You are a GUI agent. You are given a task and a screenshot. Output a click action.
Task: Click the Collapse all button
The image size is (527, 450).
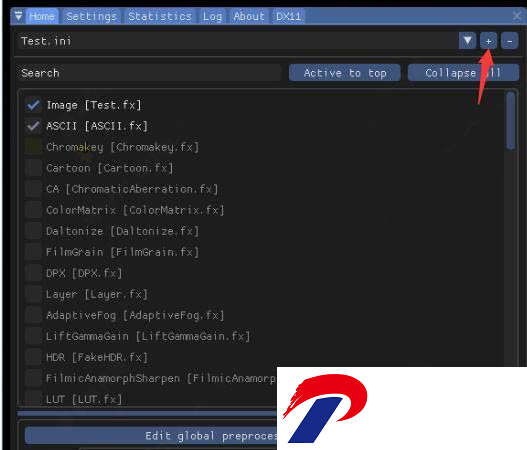coord(463,73)
